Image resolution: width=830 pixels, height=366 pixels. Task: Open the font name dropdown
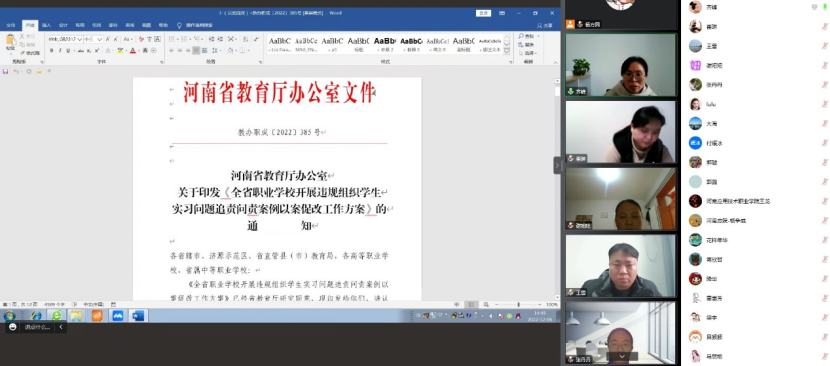pyautogui.click(x=79, y=39)
